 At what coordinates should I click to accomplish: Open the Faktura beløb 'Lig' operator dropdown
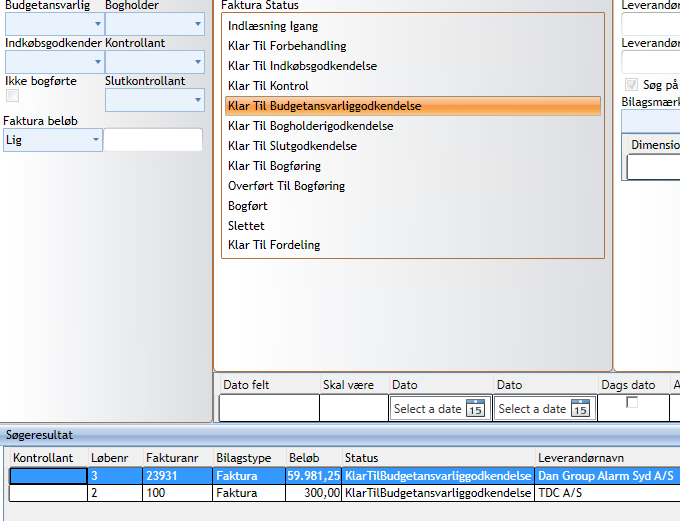[53, 140]
